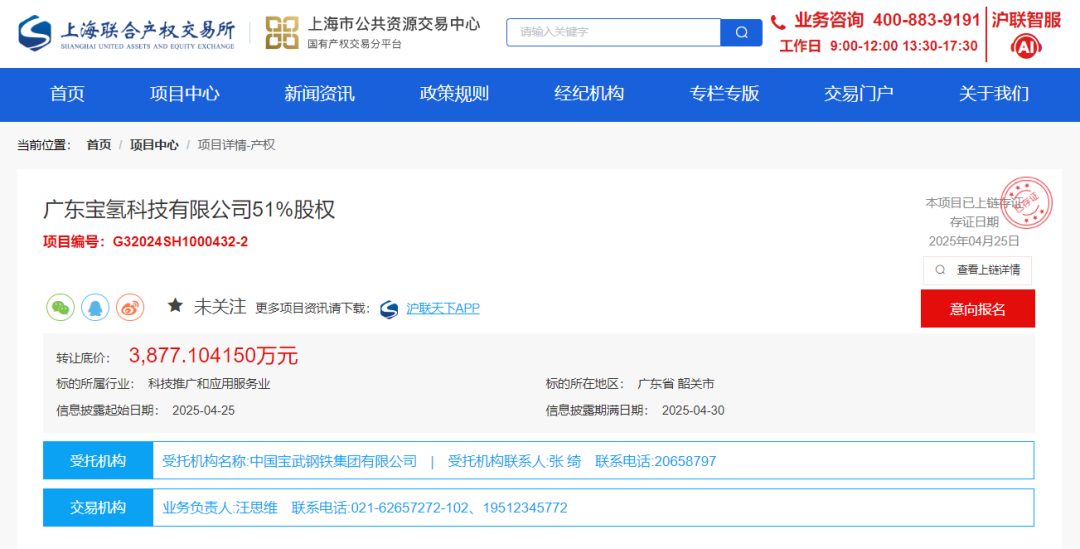
Task: Click 受托机构名称:中国宝武钢铁集团有限公司 text
Action: (x=289, y=461)
